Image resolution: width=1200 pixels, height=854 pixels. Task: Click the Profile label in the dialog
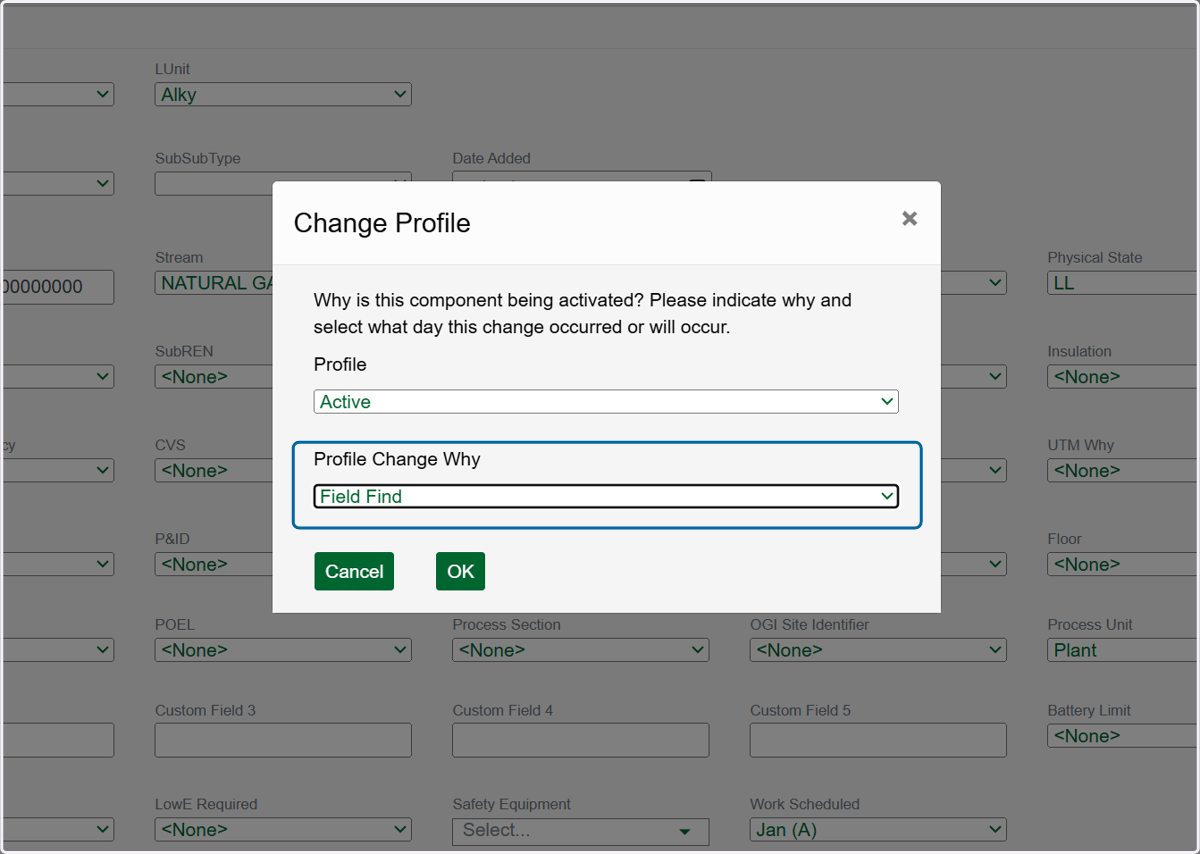pos(340,364)
